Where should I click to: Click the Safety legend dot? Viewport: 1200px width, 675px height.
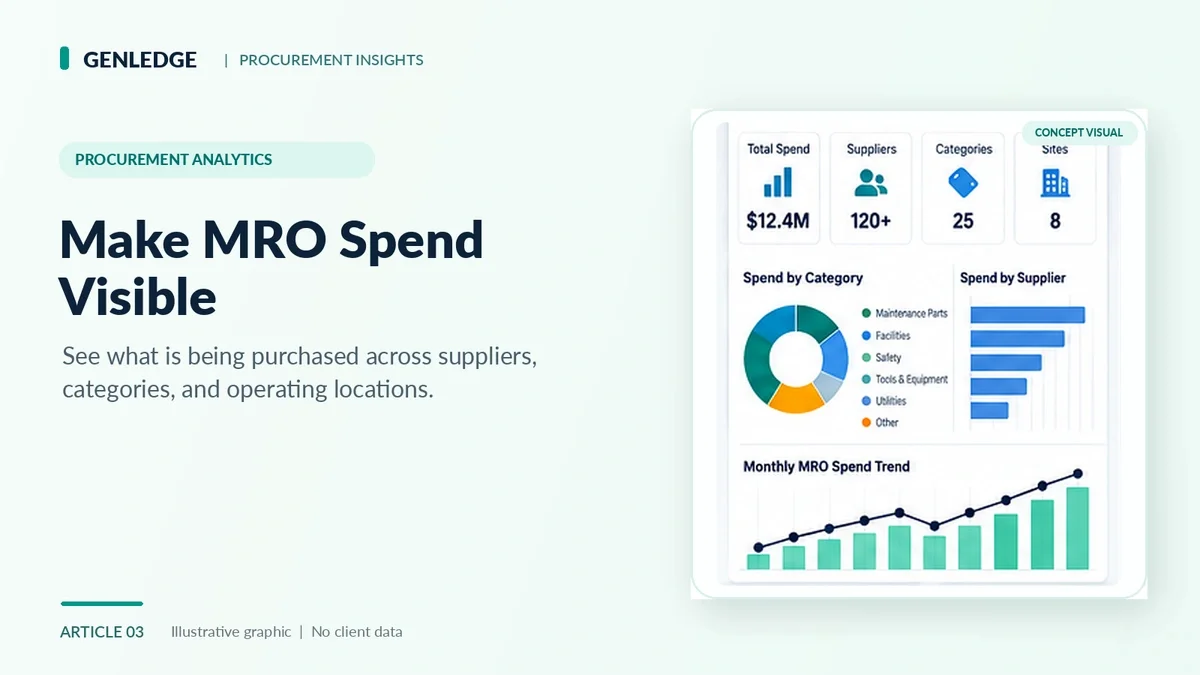point(866,358)
